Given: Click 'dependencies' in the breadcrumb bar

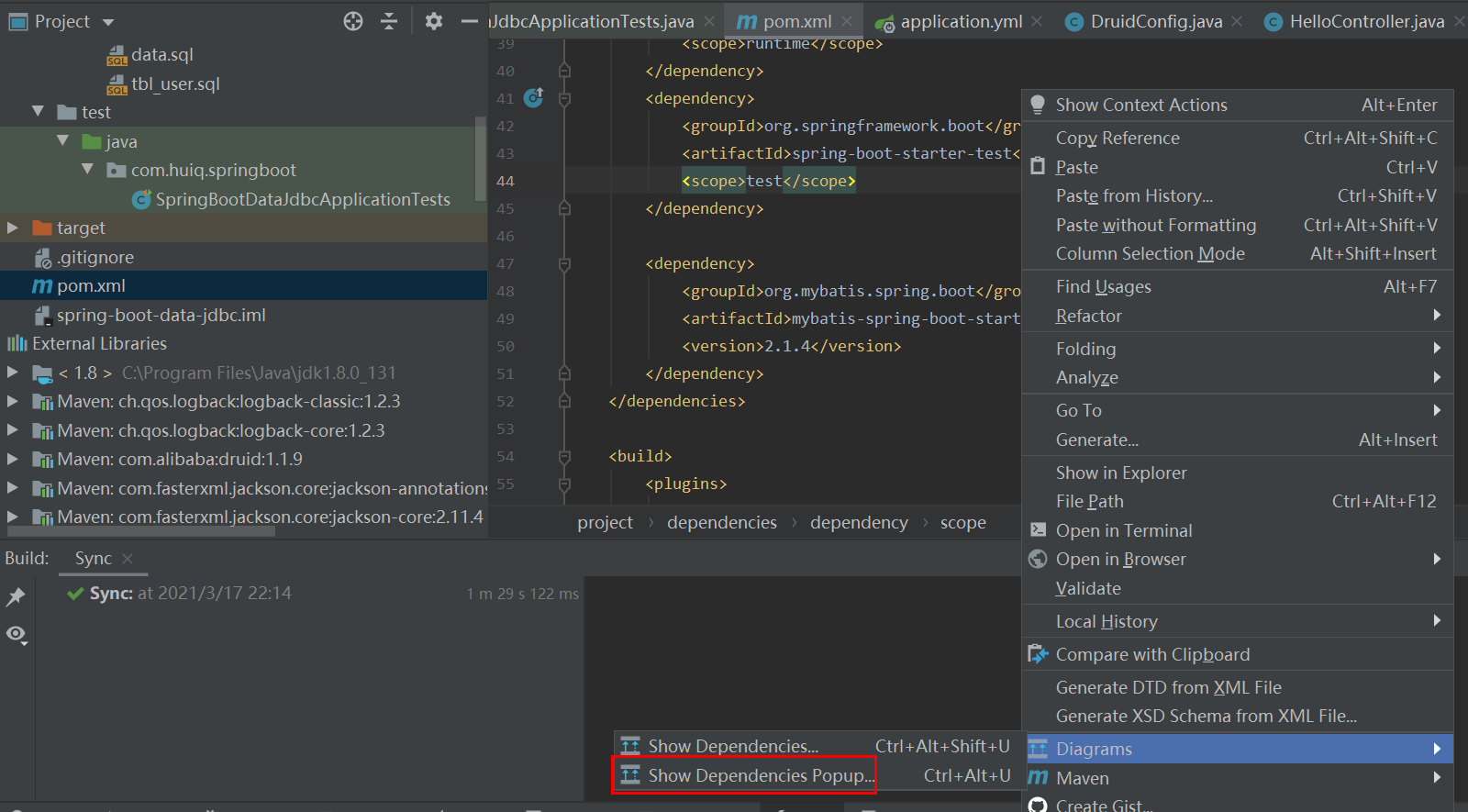Looking at the screenshot, I should [722, 522].
